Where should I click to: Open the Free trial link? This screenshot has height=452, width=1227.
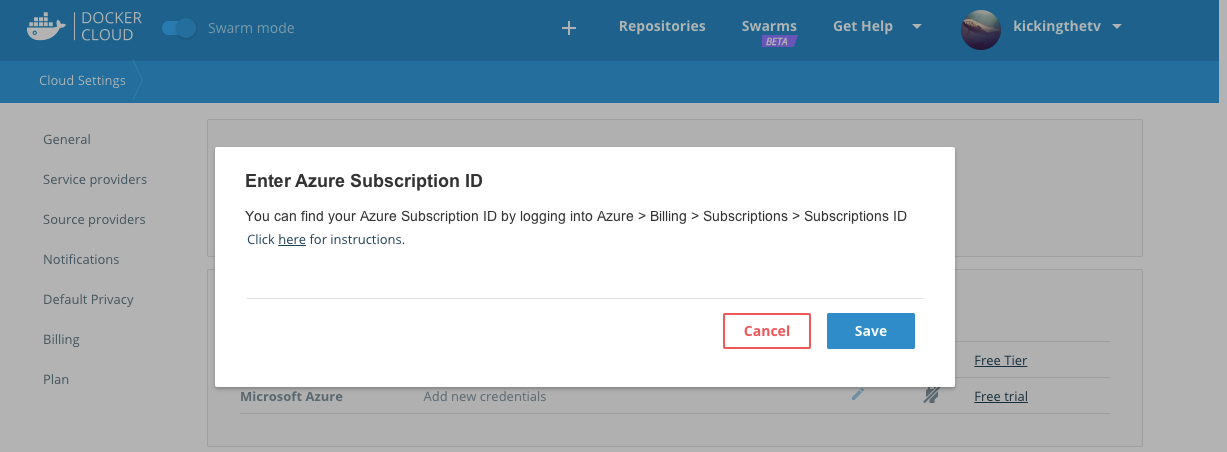[x=1001, y=396]
